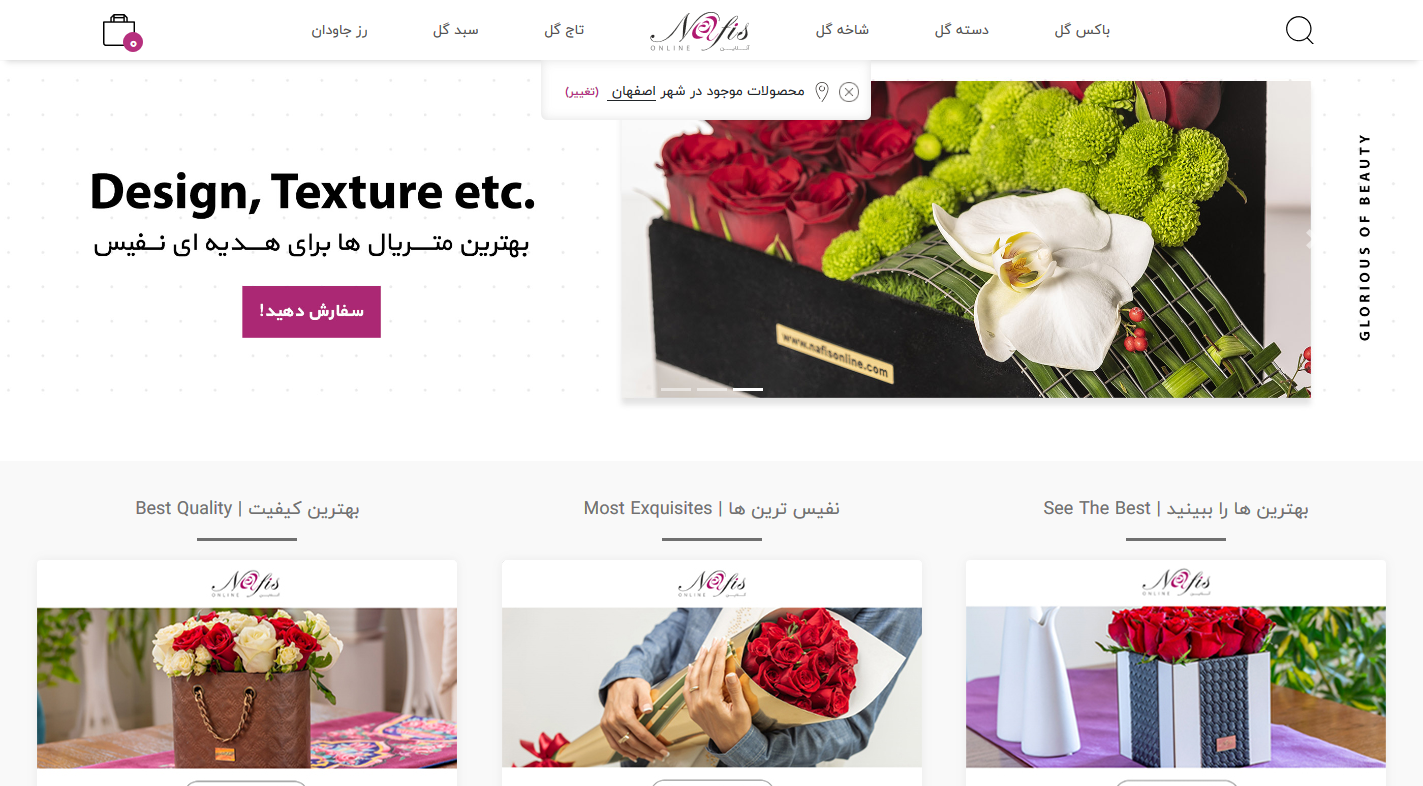Click the سفارش دهید order button
Image resolution: width=1423 pixels, height=786 pixels.
click(x=311, y=312)
